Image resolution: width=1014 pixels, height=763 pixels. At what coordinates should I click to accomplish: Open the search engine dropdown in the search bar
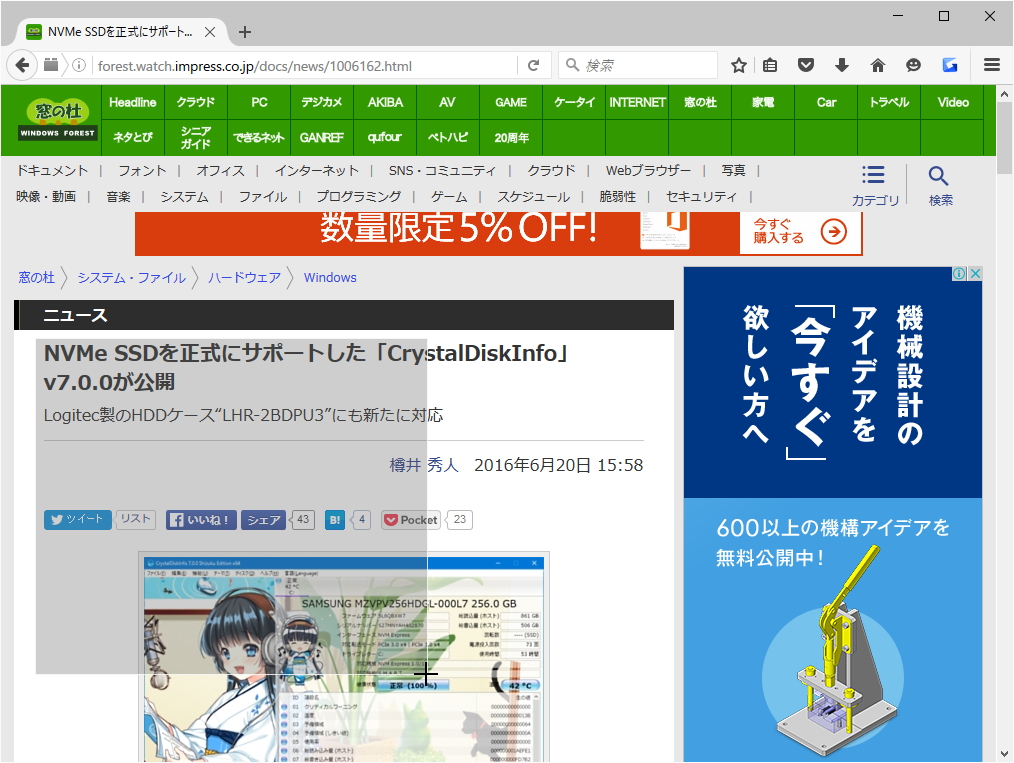click(572, 65)
